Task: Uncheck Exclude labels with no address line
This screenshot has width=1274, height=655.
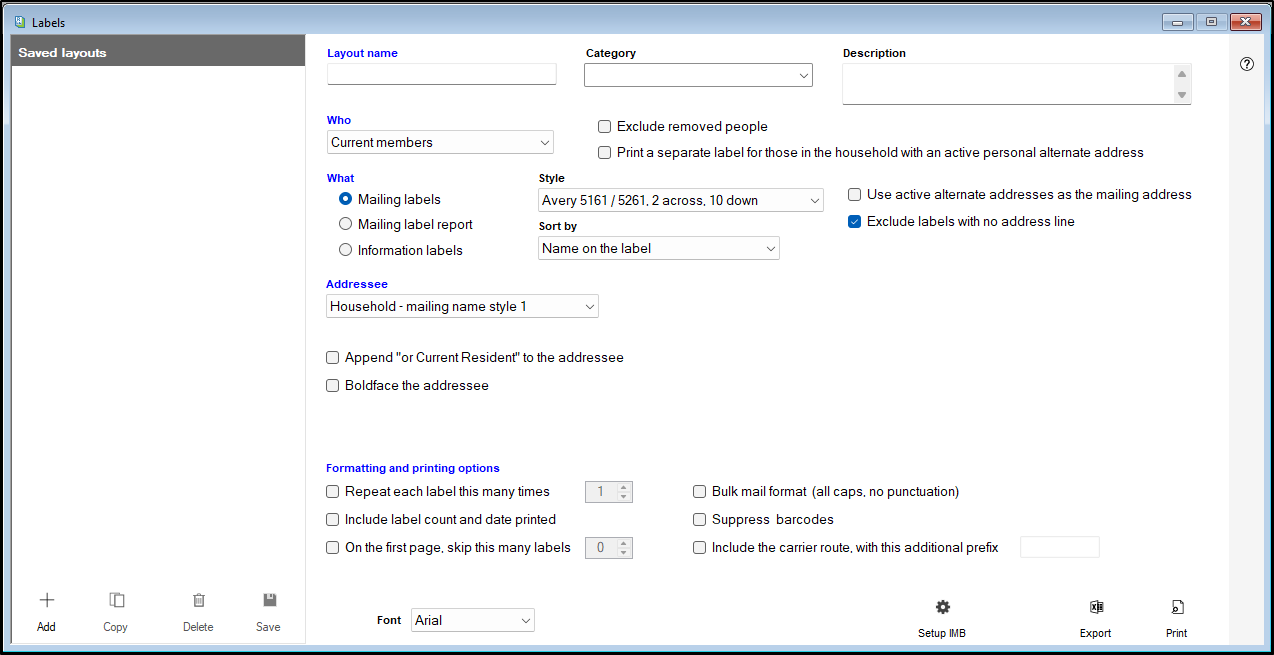Action: tap(855, 222)
